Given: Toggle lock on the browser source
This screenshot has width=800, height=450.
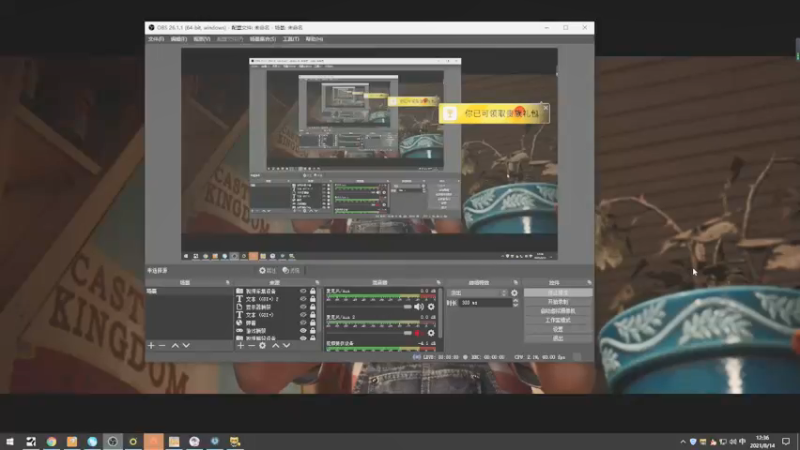Looking at the screenshot, I should (313, 323).
